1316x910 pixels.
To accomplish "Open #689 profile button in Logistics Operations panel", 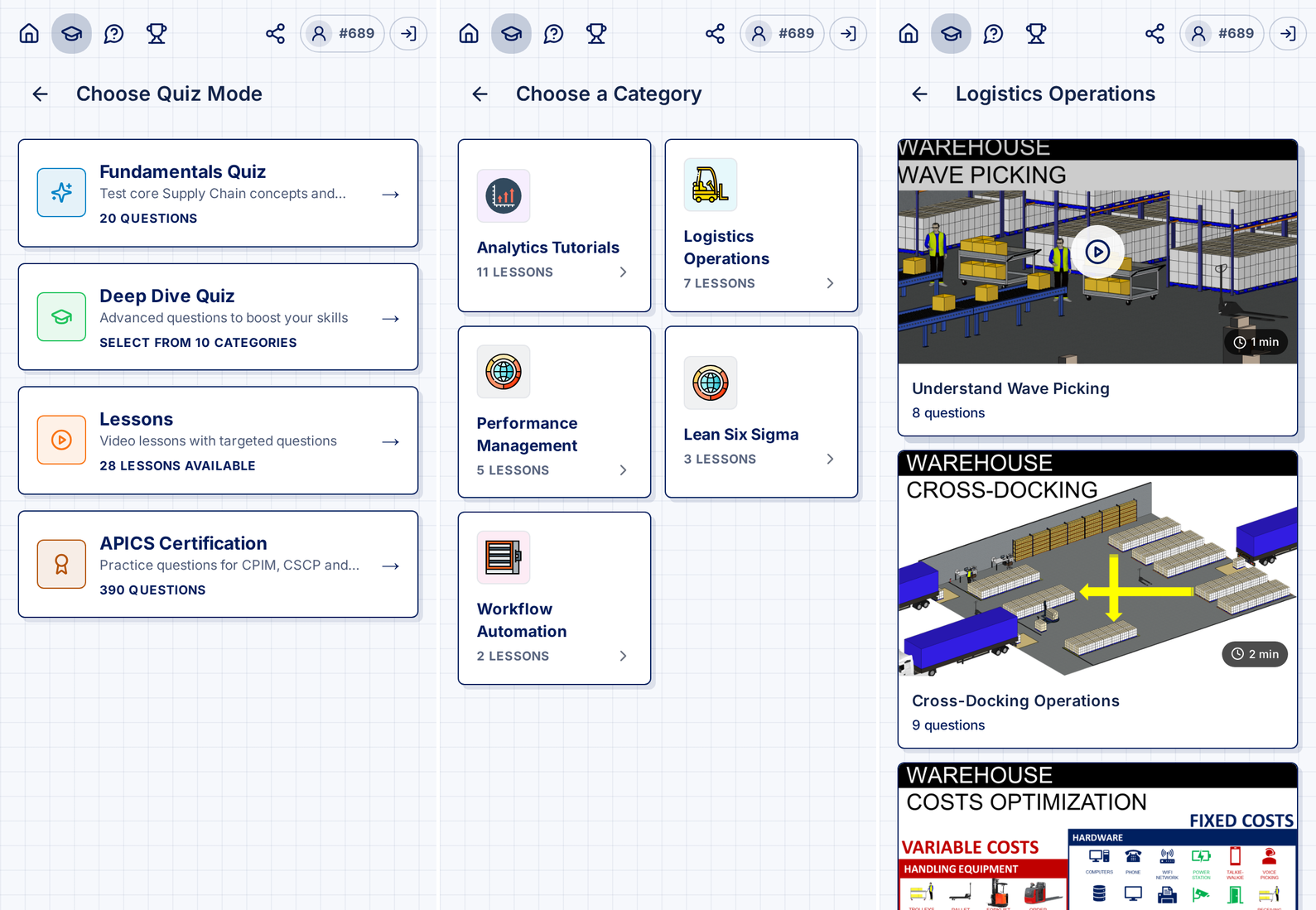I will (x=1222, y=33).
